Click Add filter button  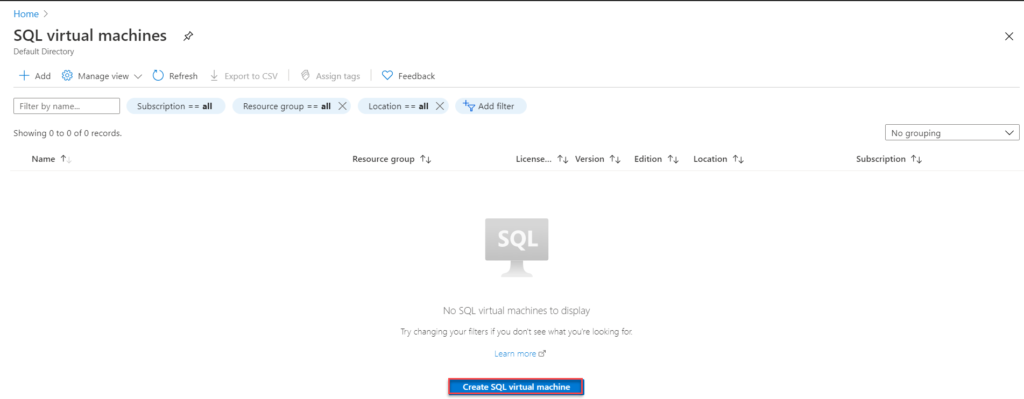point(490,106)
